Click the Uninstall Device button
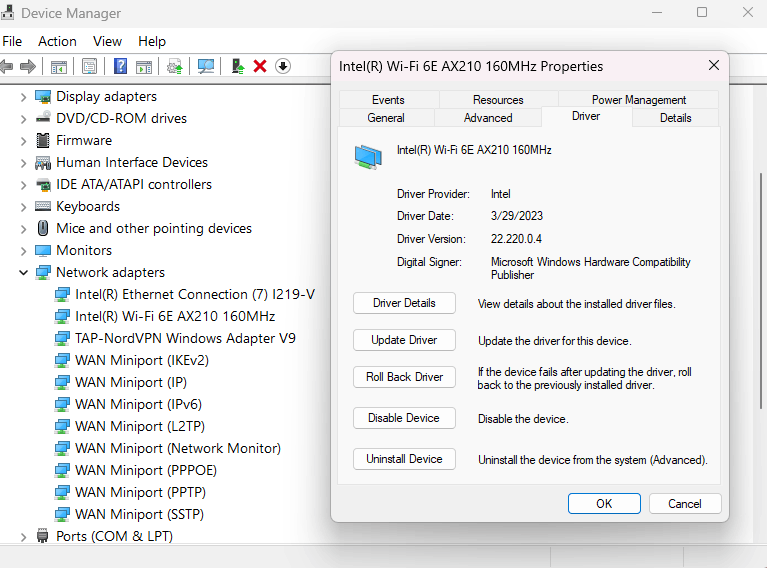Screen dimensions: 767x568 tap(404, 459)
